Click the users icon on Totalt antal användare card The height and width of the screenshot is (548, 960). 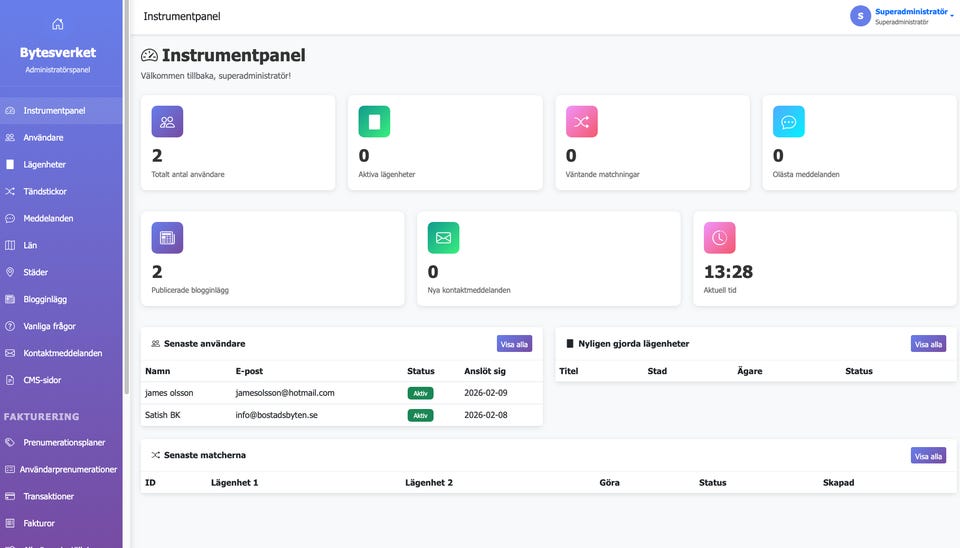(x=167, y=122)
